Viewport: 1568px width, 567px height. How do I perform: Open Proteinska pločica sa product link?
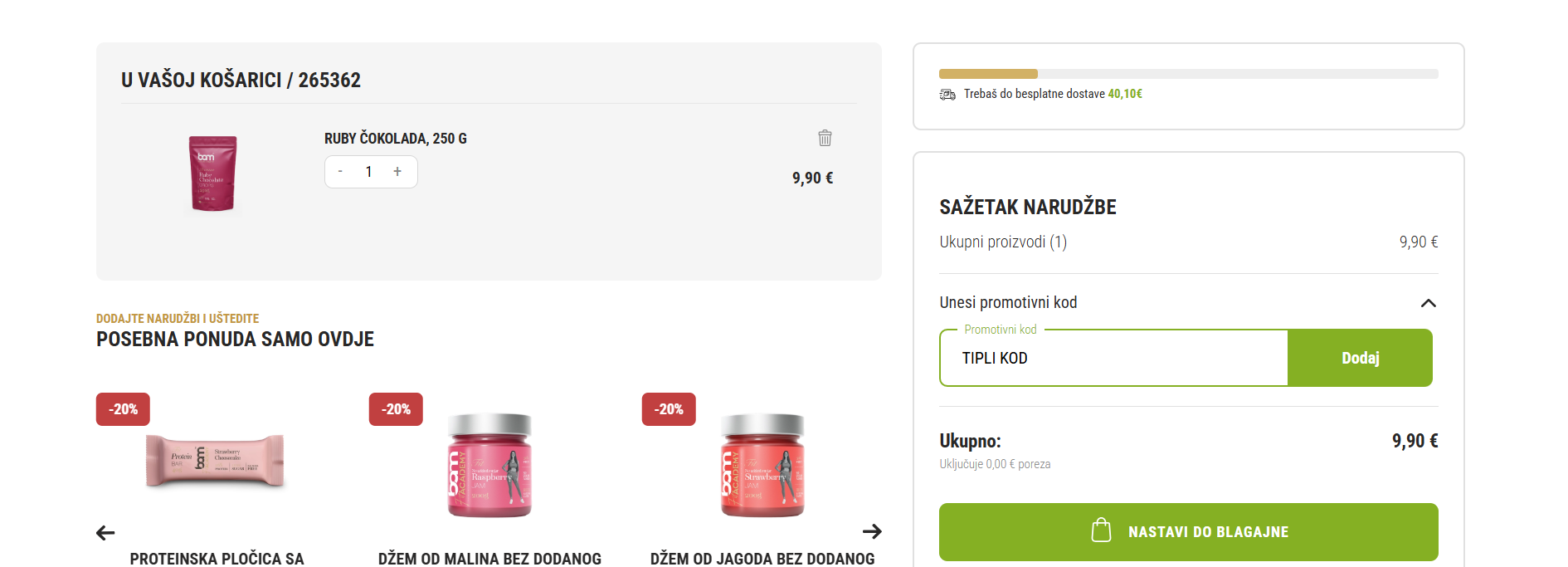point(217,559)
